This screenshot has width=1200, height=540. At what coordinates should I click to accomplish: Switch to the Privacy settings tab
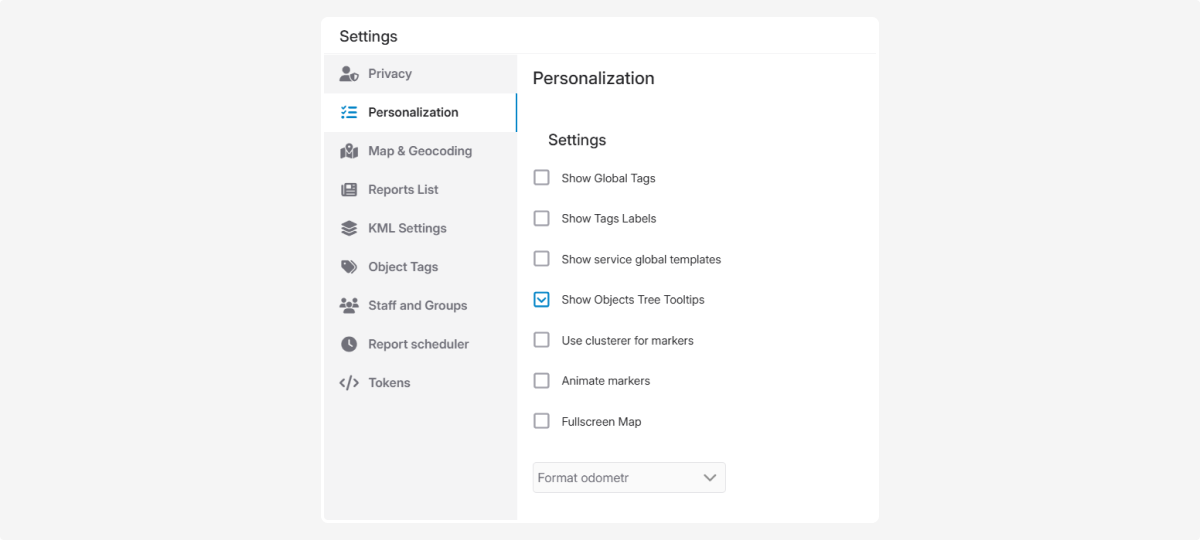390,74
